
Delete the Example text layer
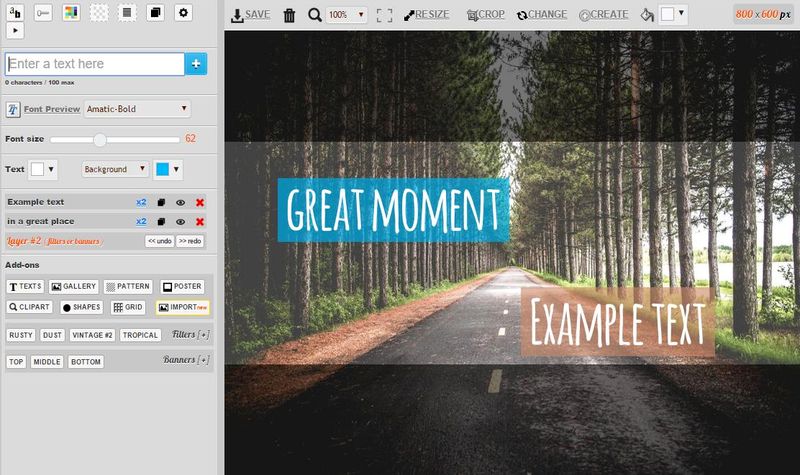200,203
